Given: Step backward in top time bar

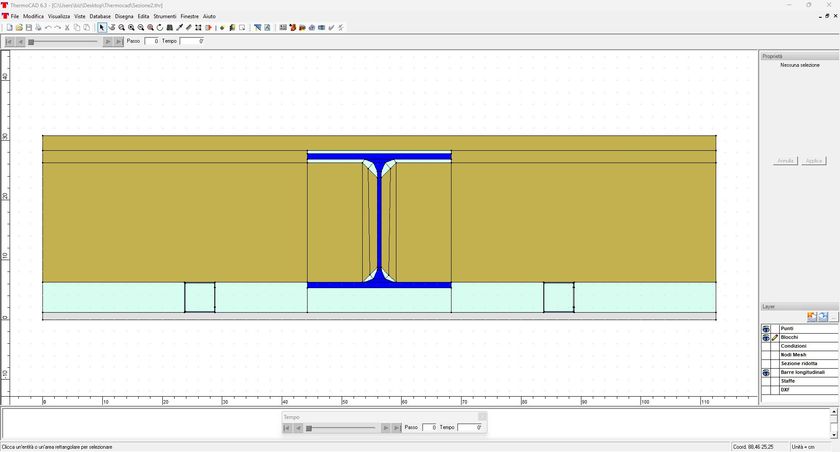Looking at the screenshot, I should point(20,41).
